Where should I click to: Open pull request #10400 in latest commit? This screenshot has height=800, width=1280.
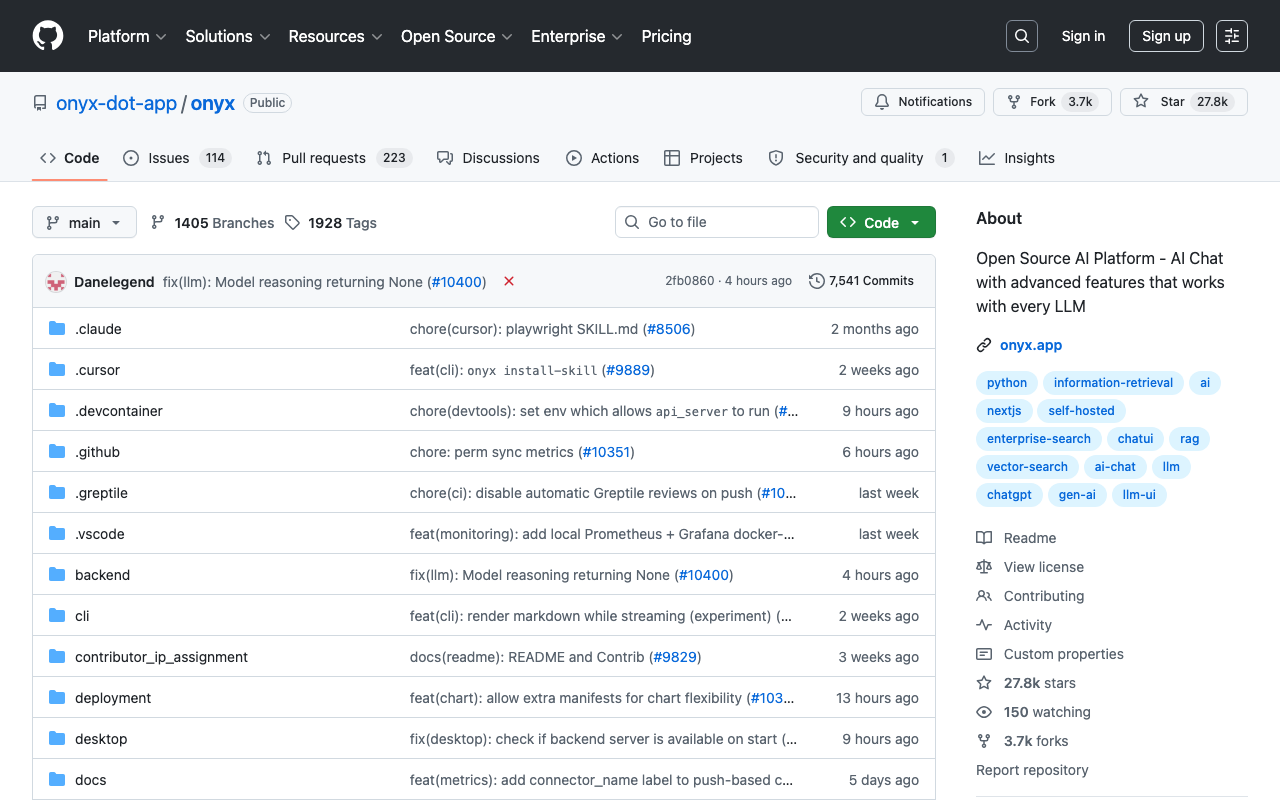[457, 282]
